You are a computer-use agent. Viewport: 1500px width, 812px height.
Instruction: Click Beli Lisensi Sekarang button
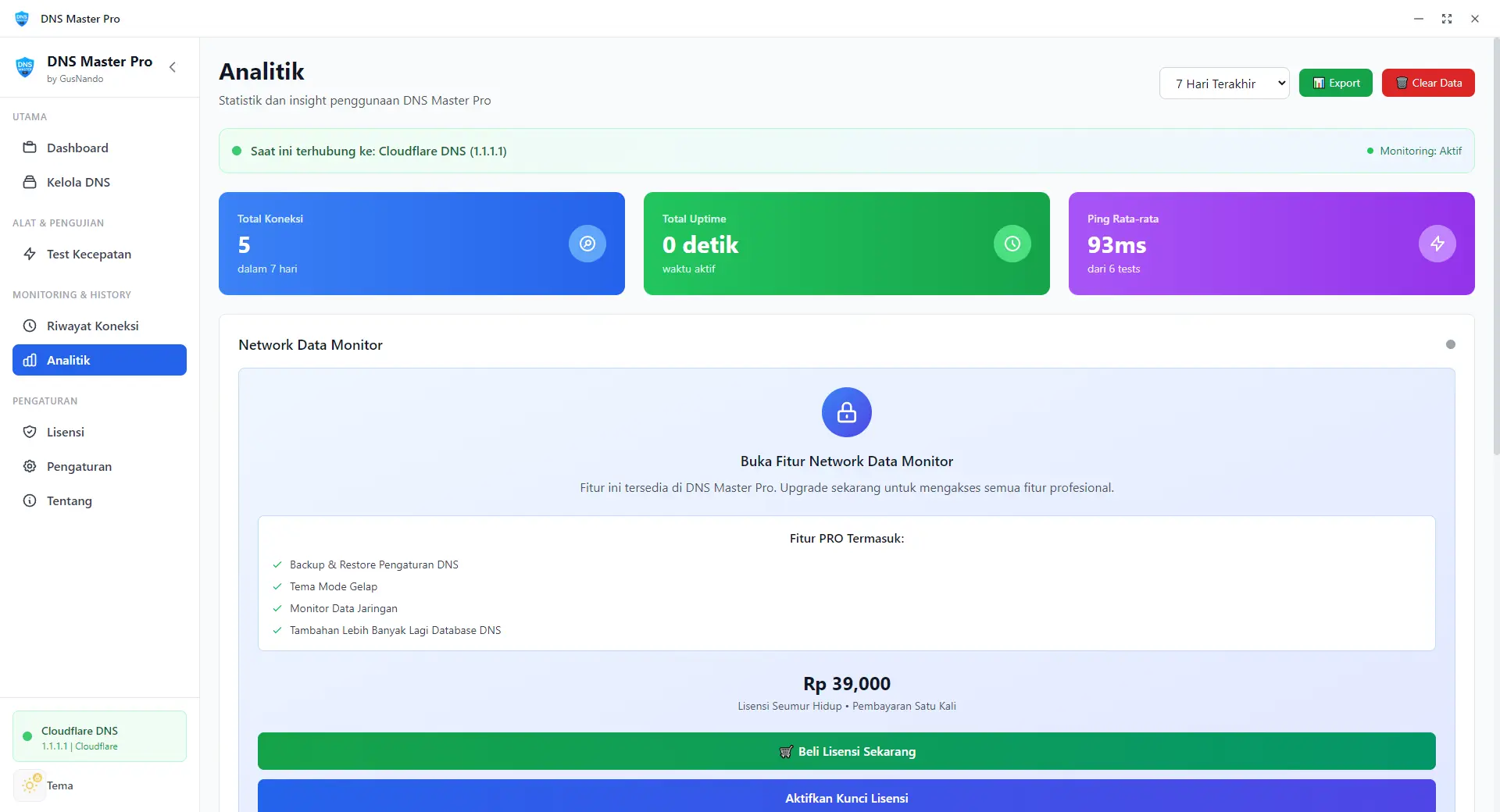click(x=847, y=751)
